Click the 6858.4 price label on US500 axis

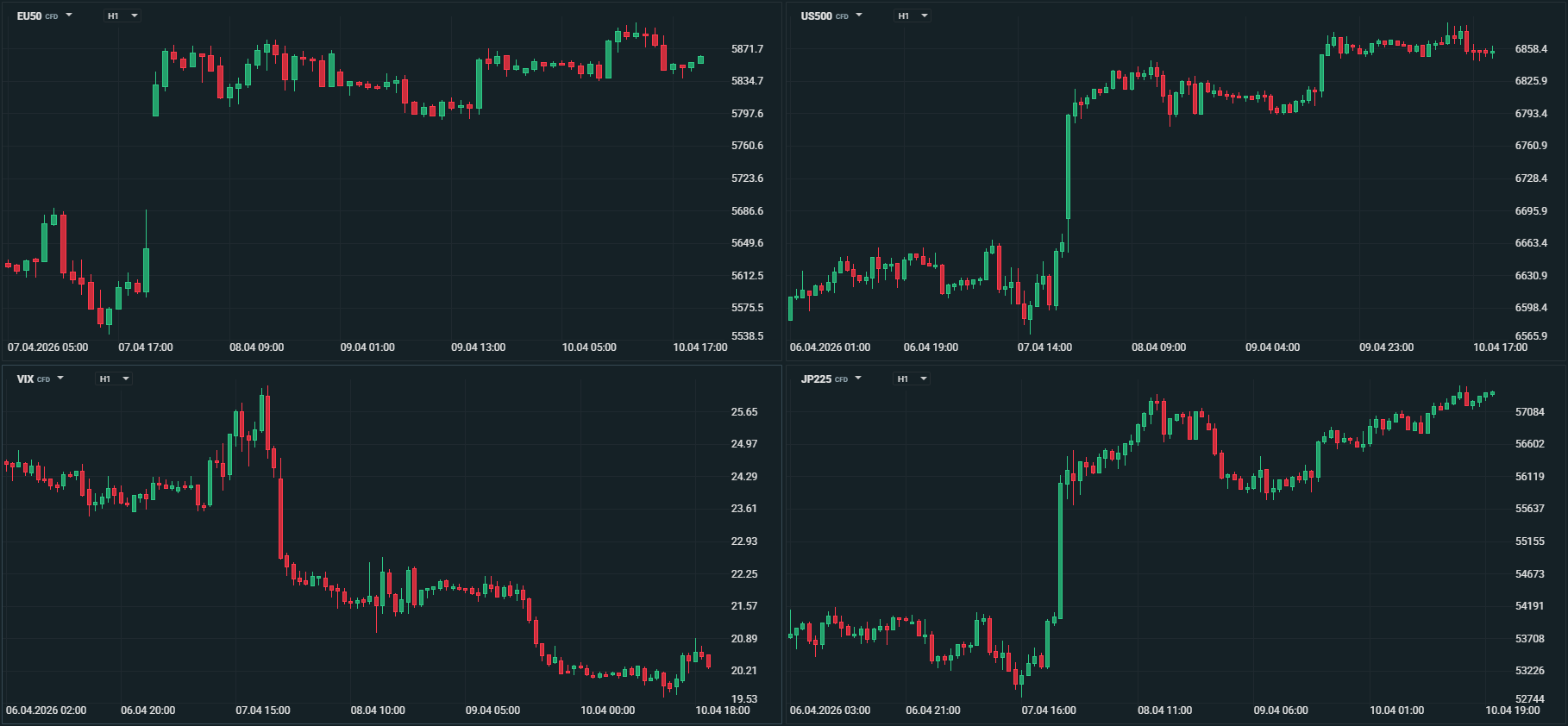[1531, 49]
